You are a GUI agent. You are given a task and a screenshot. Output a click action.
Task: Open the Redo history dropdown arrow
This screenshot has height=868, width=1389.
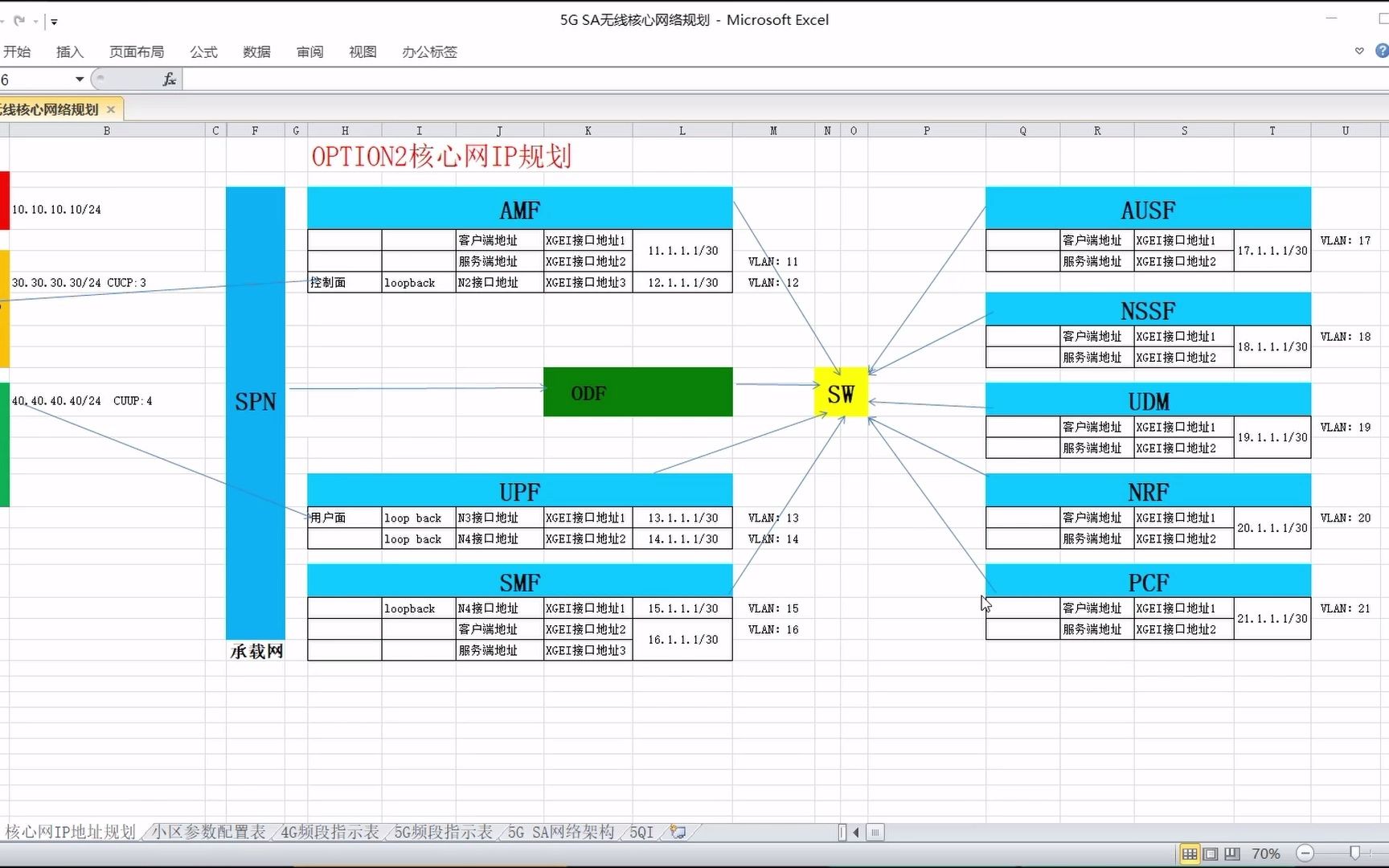(35, 22)
